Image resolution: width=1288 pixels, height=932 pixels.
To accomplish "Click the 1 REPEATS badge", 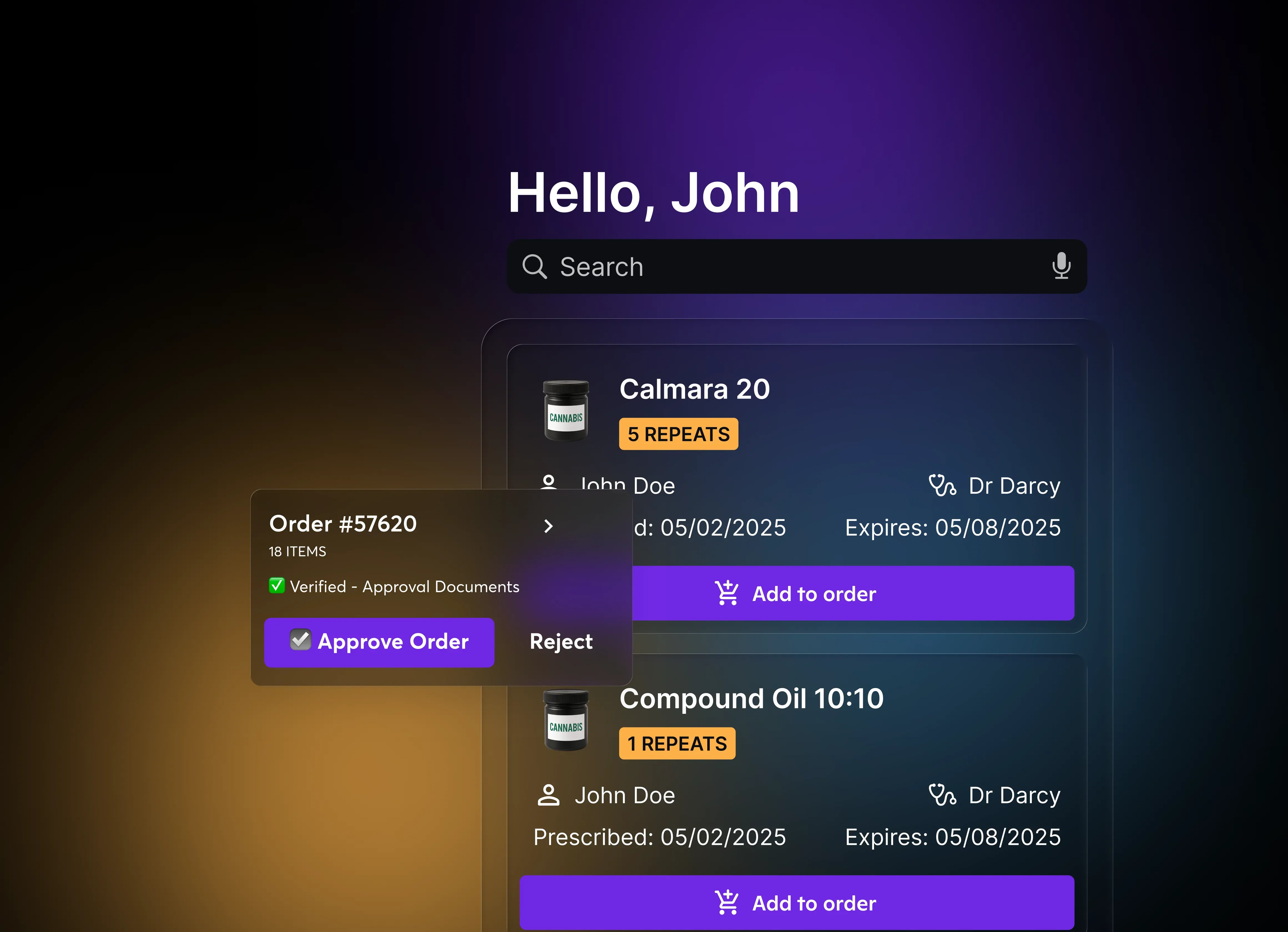I will 677,744.
